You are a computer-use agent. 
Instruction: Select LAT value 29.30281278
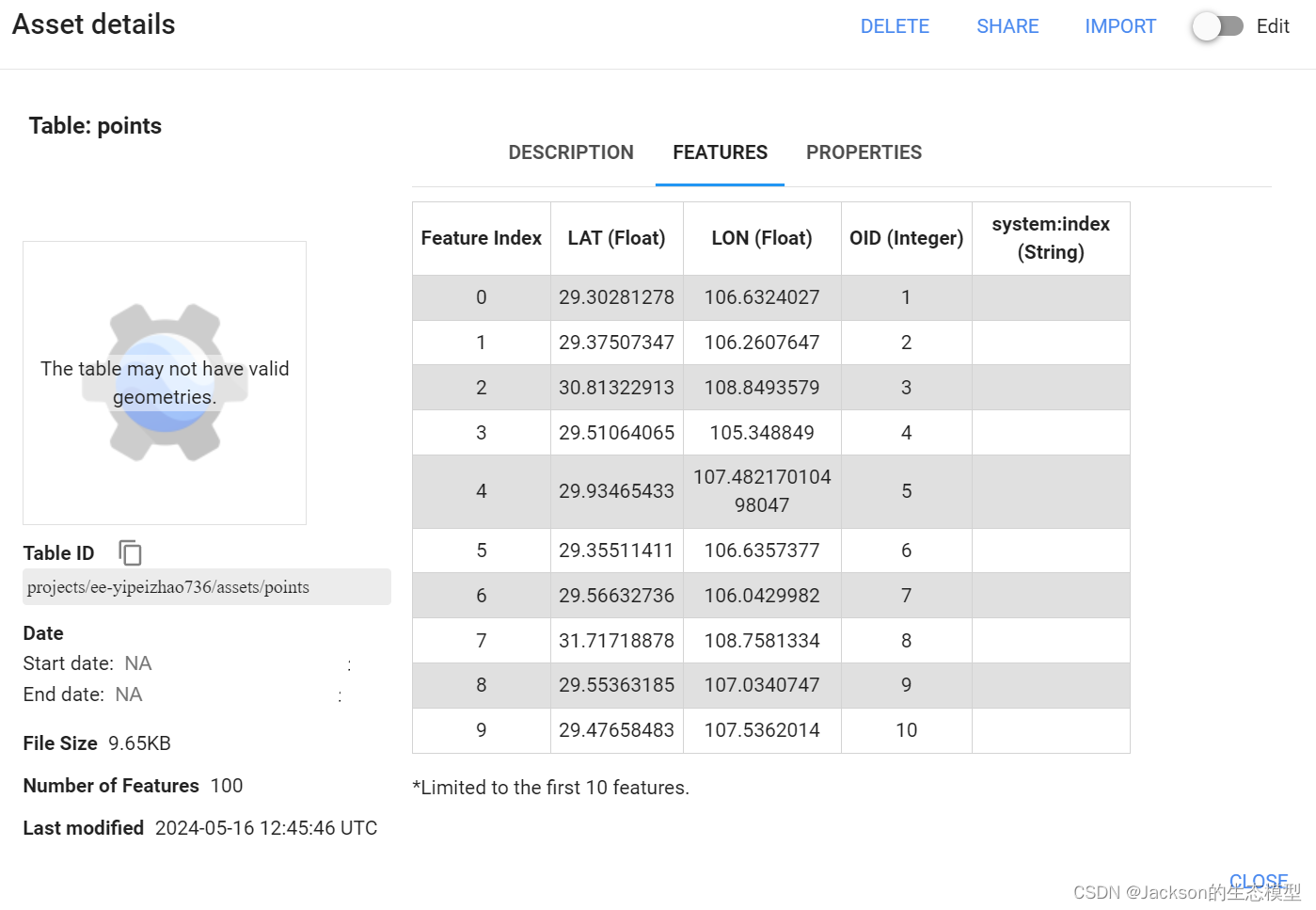point(616,297)
